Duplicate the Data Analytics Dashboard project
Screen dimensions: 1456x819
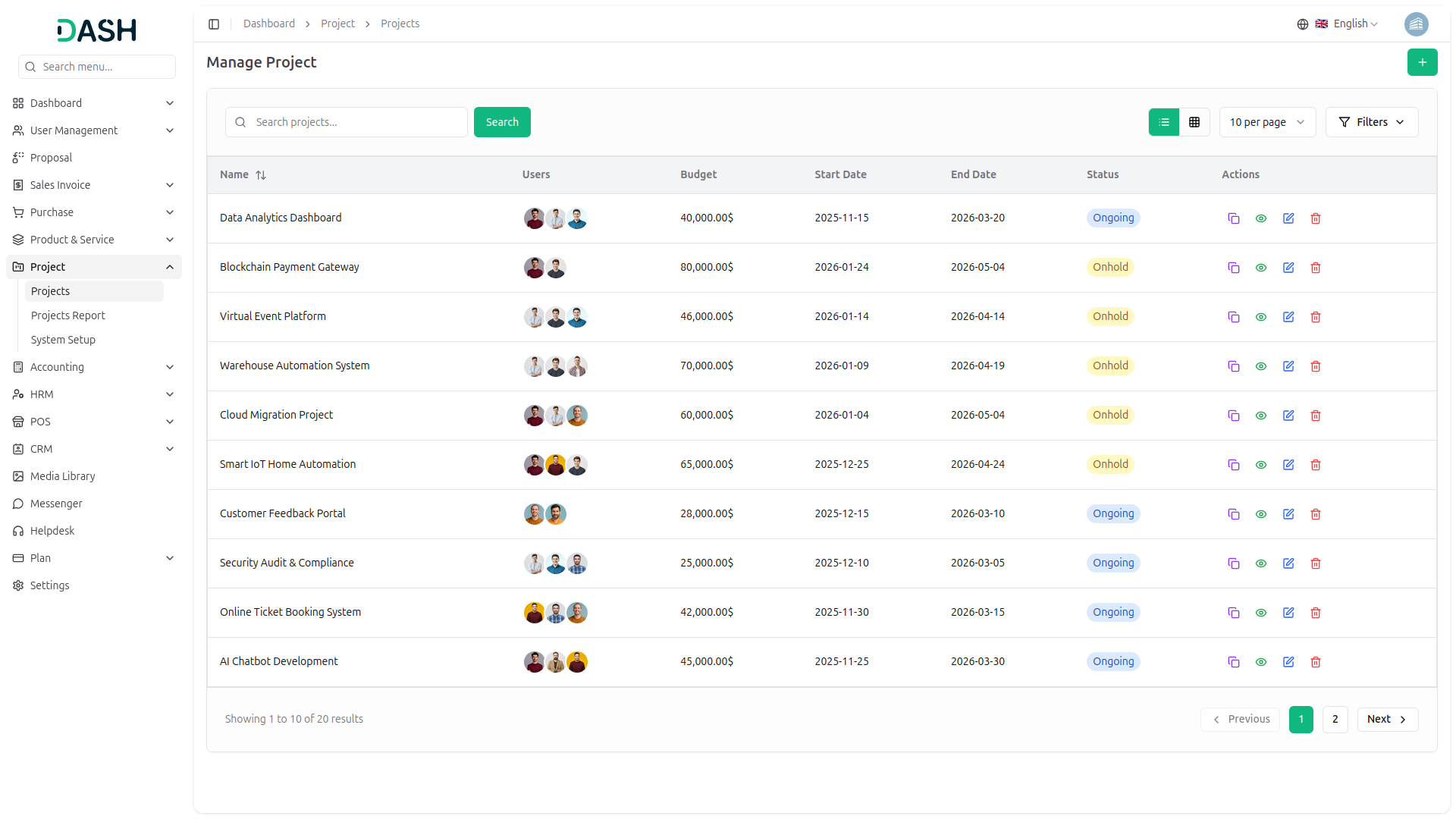click(1233, 218)
